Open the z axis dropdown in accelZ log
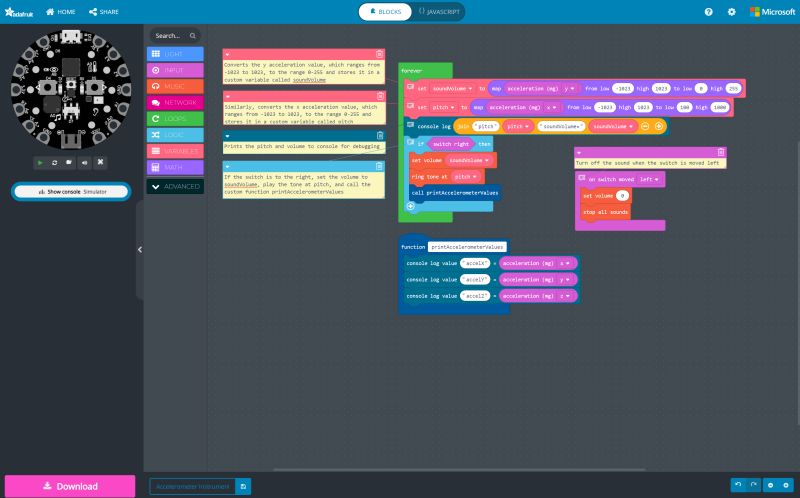The height and width of the screenshot is (498, 800). point(564,296)
